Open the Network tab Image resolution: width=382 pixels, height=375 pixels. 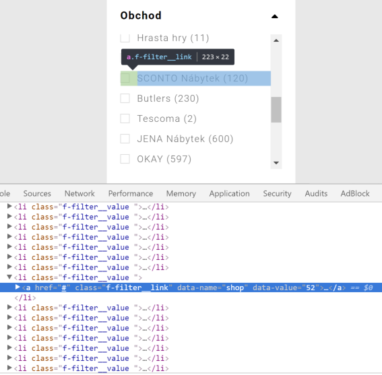tap(79, 194)
